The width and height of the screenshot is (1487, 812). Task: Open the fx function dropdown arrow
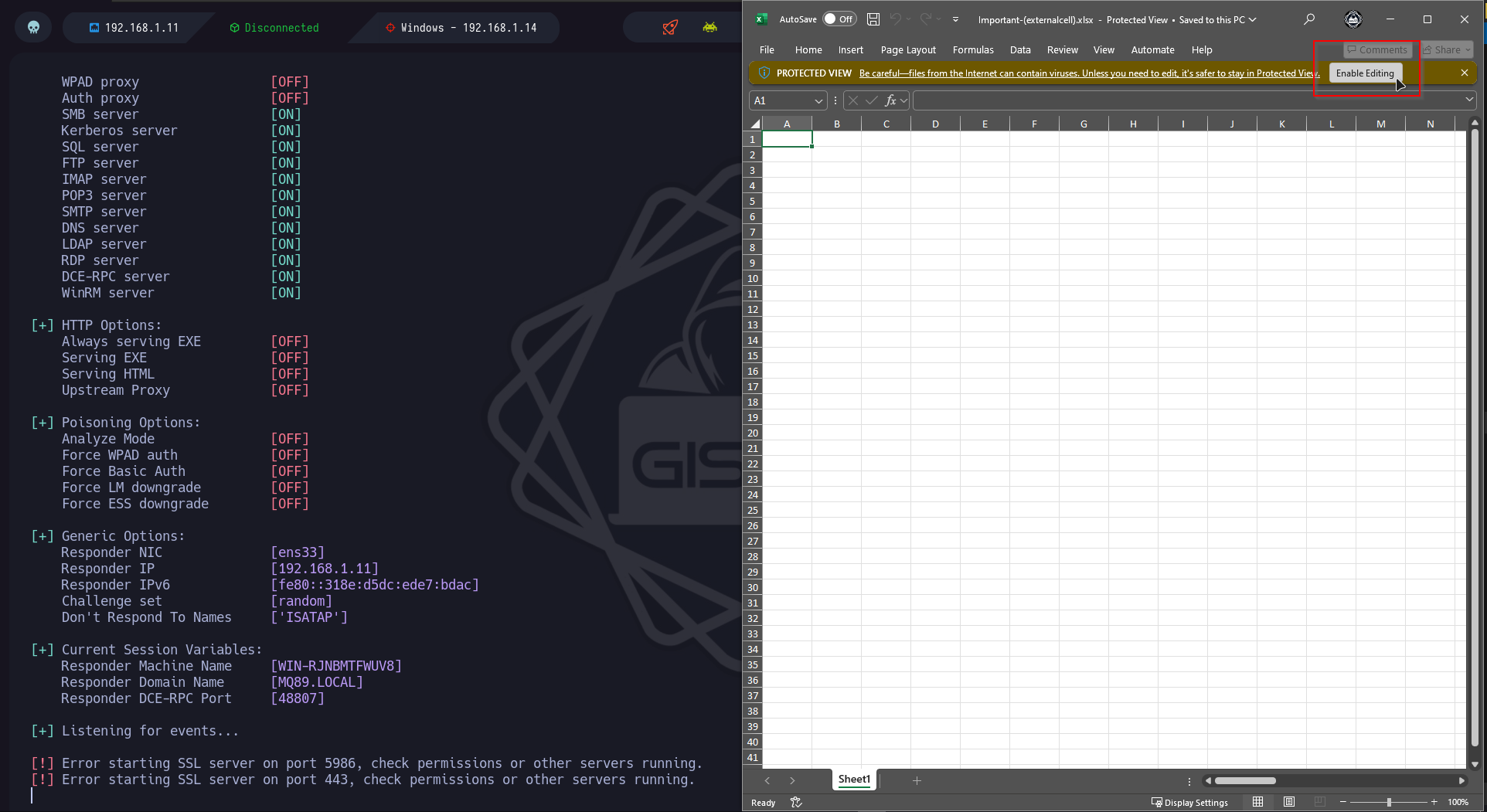903,100
